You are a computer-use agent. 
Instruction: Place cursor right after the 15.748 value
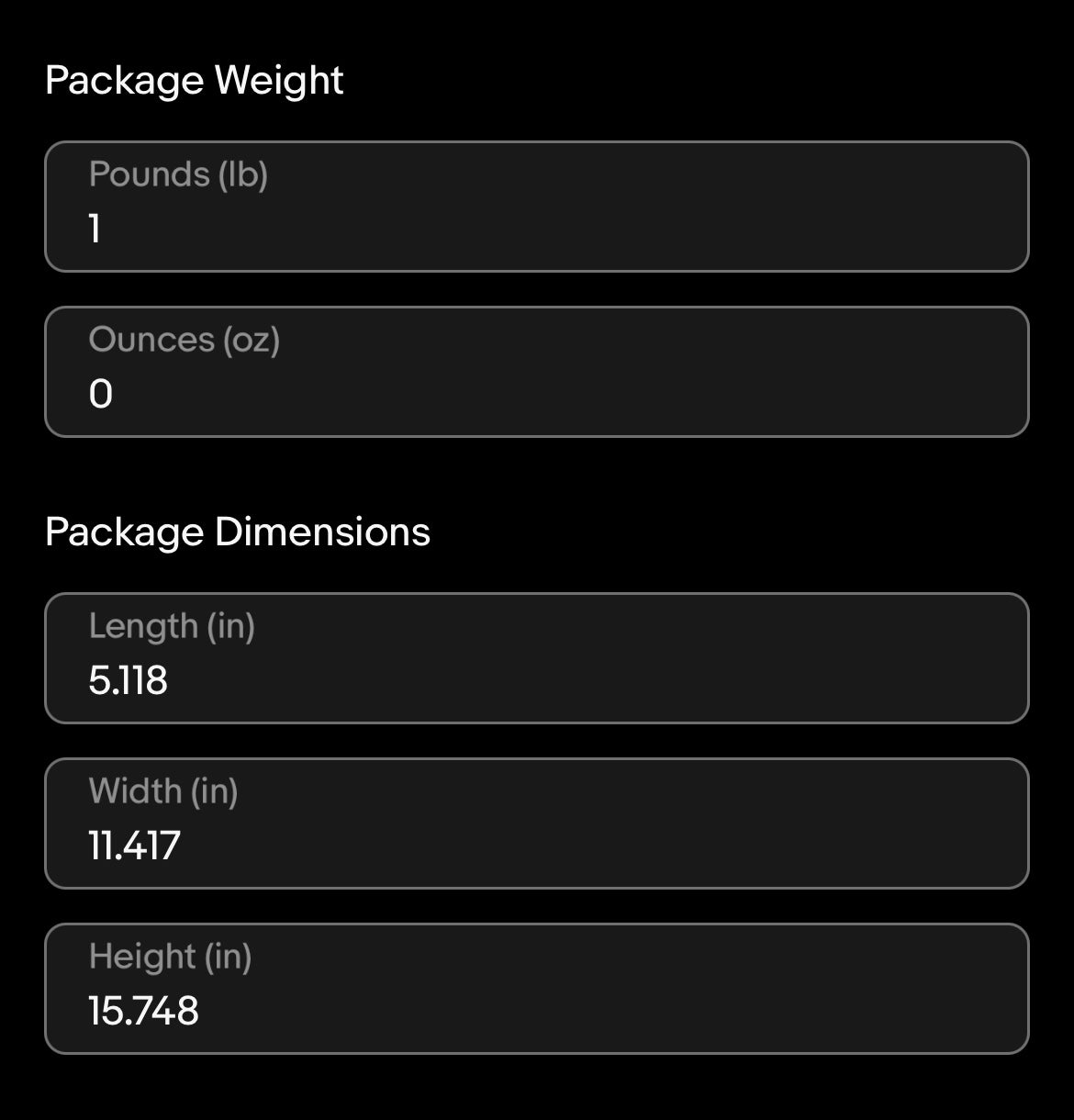point(201,1011)
